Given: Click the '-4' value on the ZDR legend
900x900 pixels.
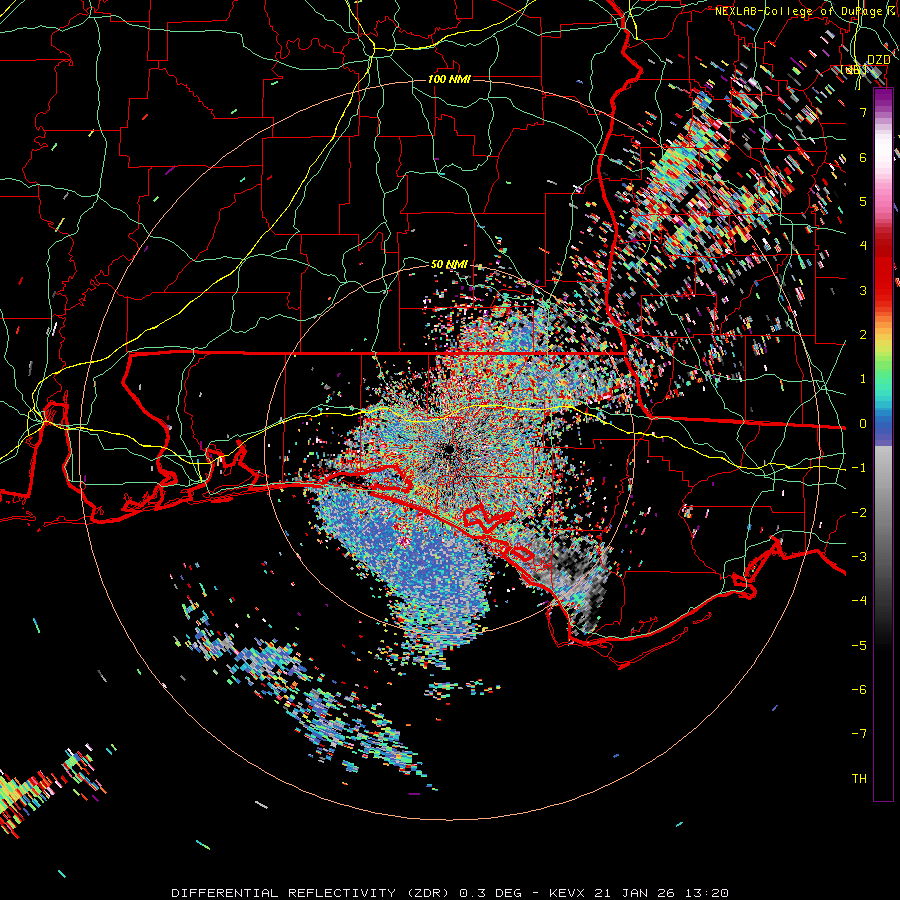Looking at the screenshot, I should pyautogui.click(x=859, y=600).
